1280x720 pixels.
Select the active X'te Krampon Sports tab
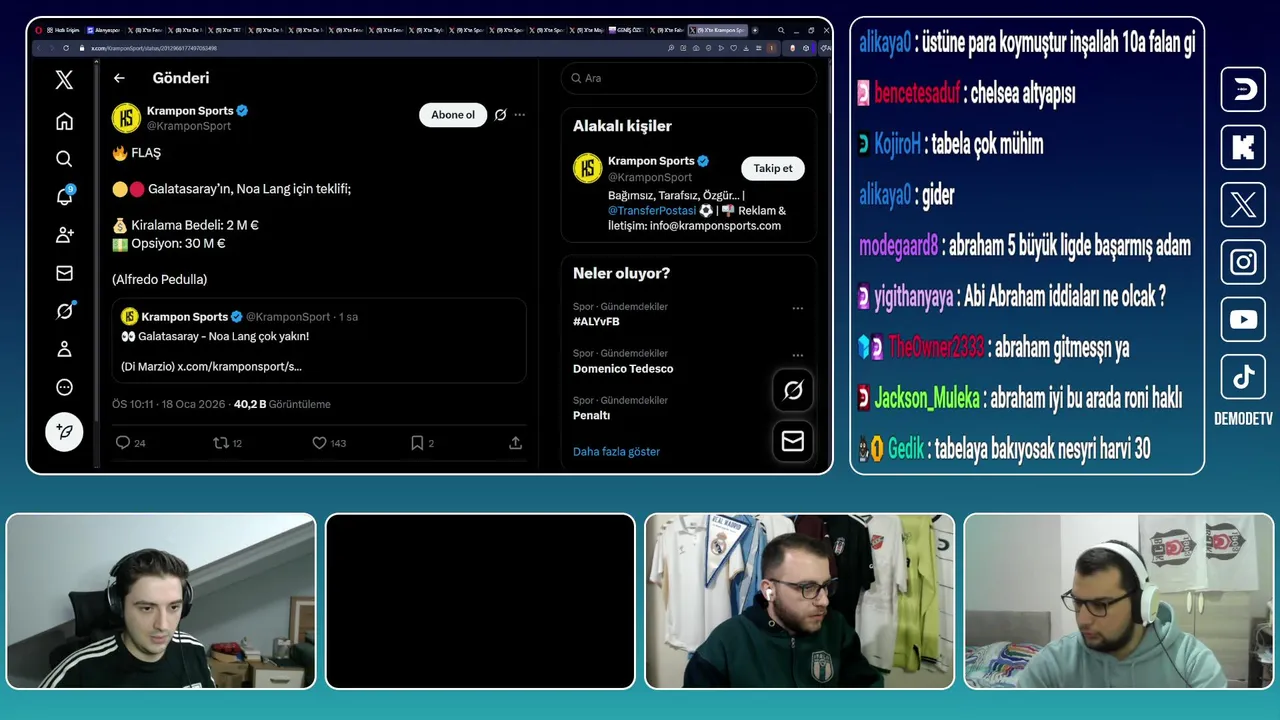pos(717,30)
